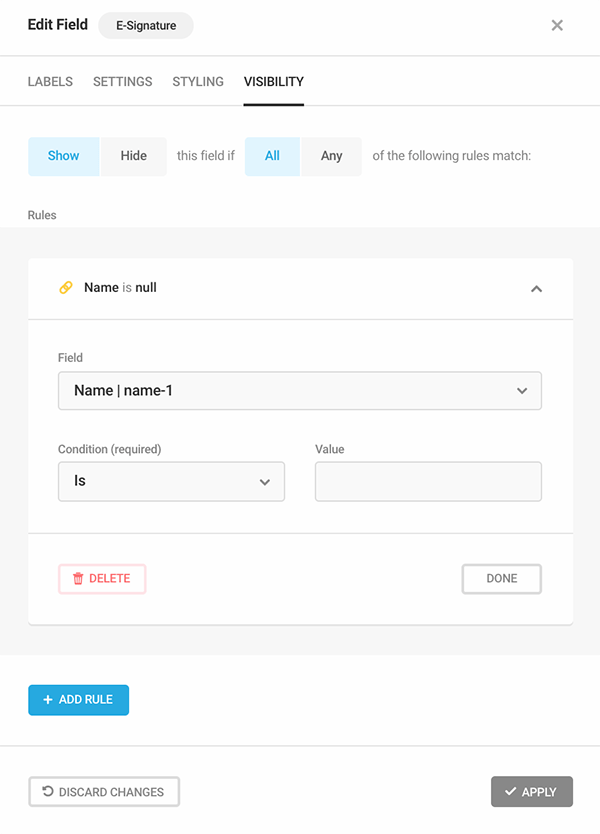The width and height of the screenshot is (600, 834).
Task: Switch visibility to Hide
Action: pyautogui.click(x=134, y=156)
